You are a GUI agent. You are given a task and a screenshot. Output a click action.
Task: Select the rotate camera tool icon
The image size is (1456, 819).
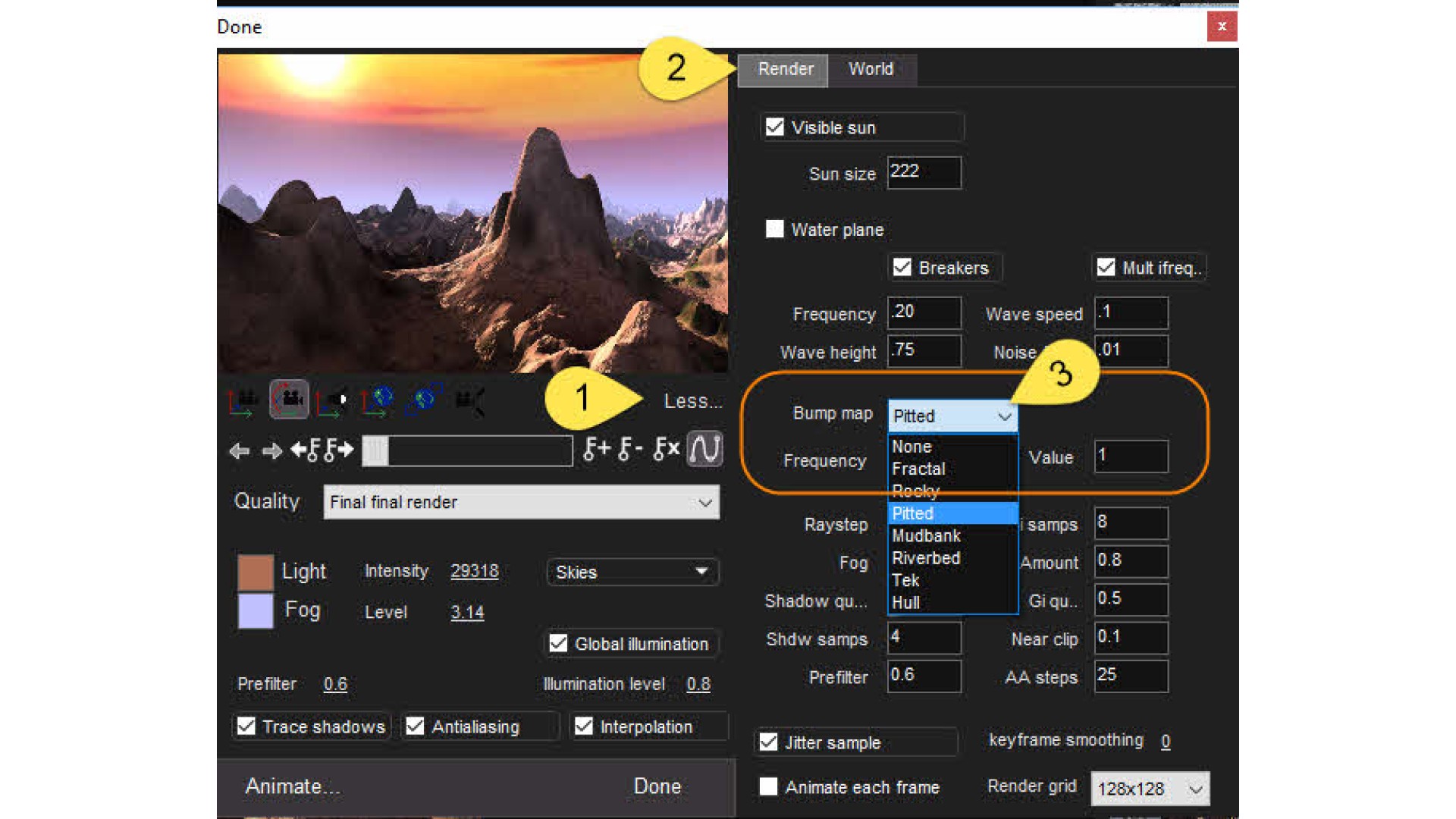[289, 400]
